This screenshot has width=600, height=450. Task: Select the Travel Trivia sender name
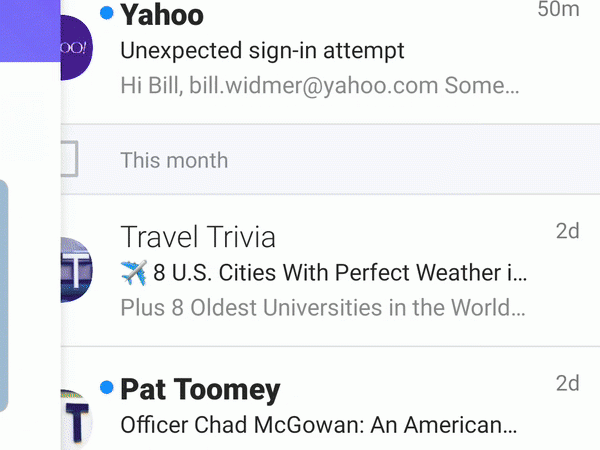(x=198, y=237)
